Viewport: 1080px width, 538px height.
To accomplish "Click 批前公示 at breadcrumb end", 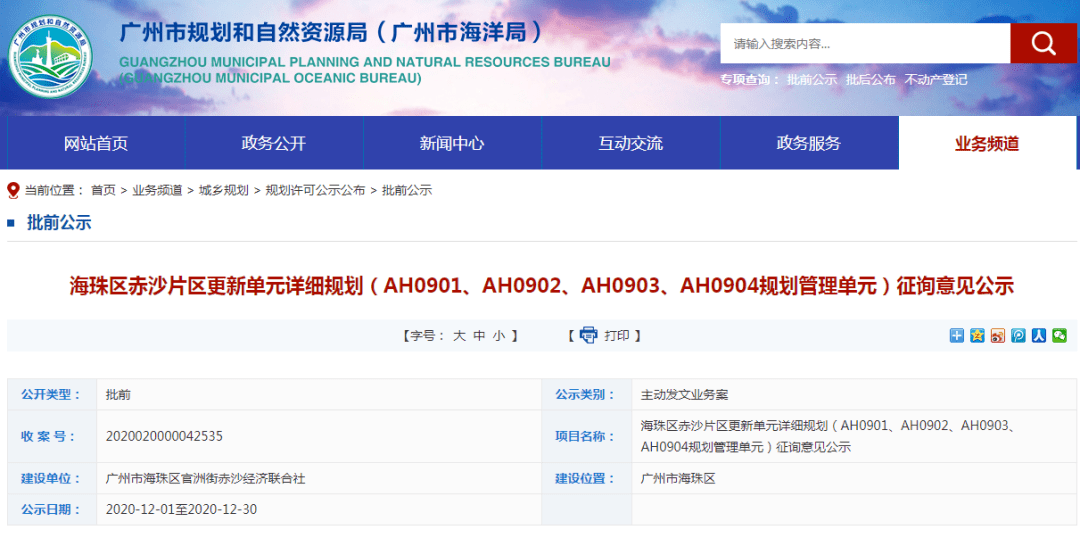I will 407,191.
